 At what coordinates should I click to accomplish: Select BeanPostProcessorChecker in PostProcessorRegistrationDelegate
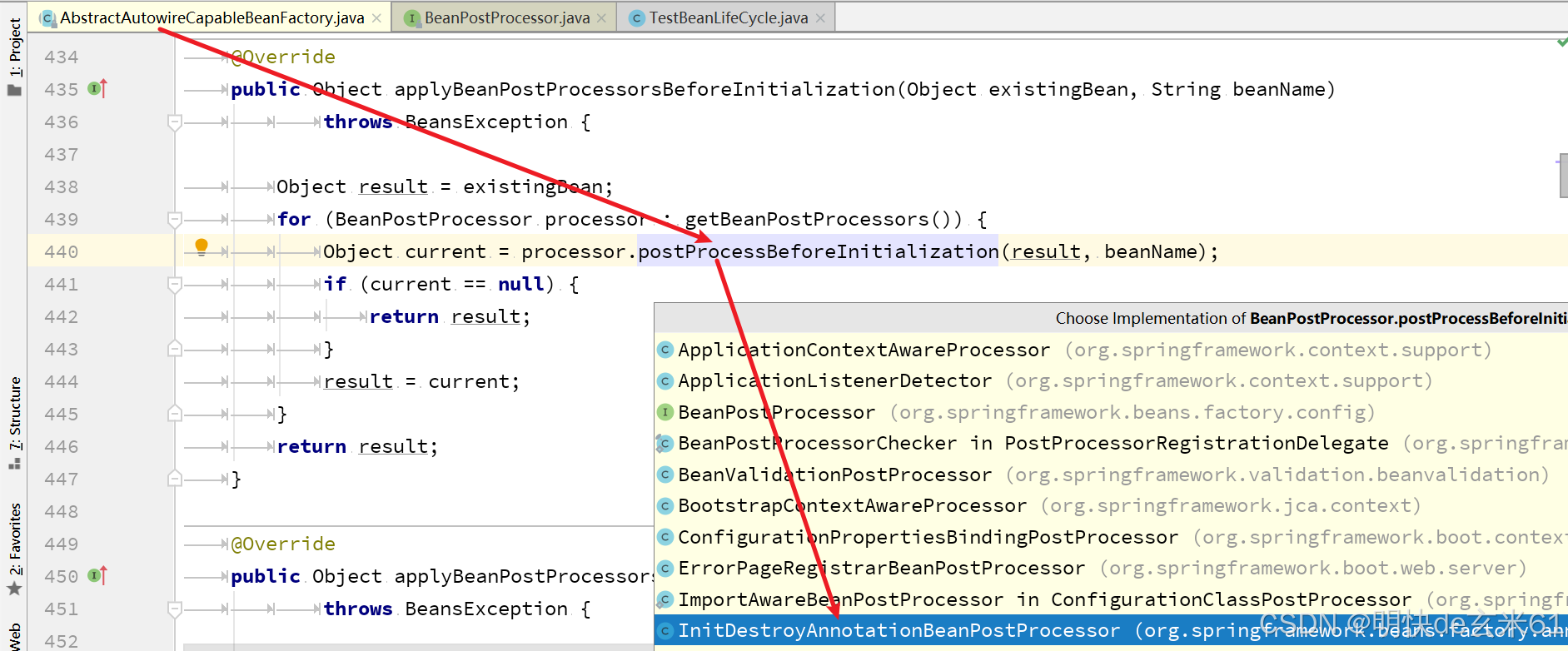(x=1111, y=444)
